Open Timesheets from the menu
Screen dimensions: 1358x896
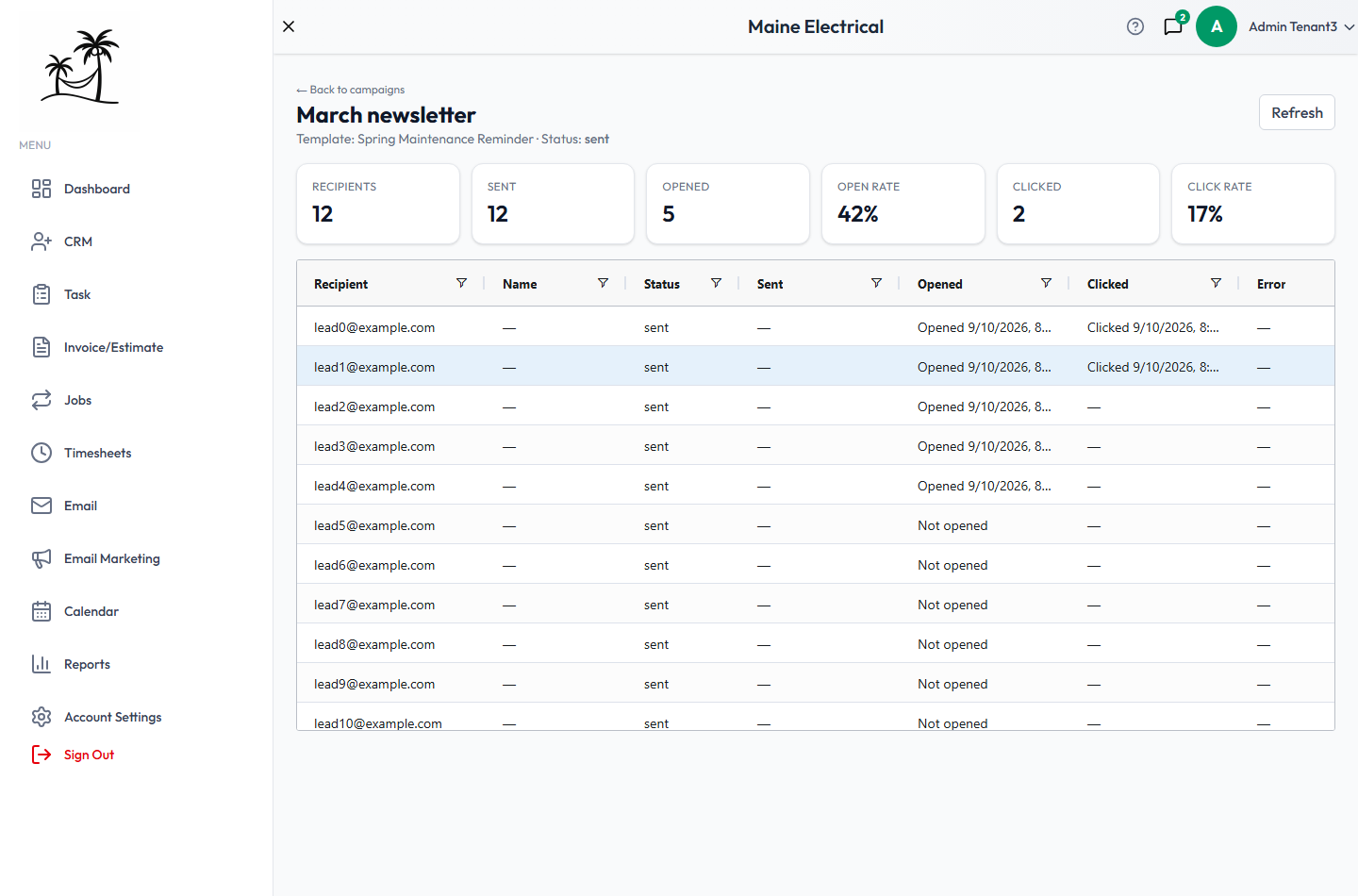98,453
